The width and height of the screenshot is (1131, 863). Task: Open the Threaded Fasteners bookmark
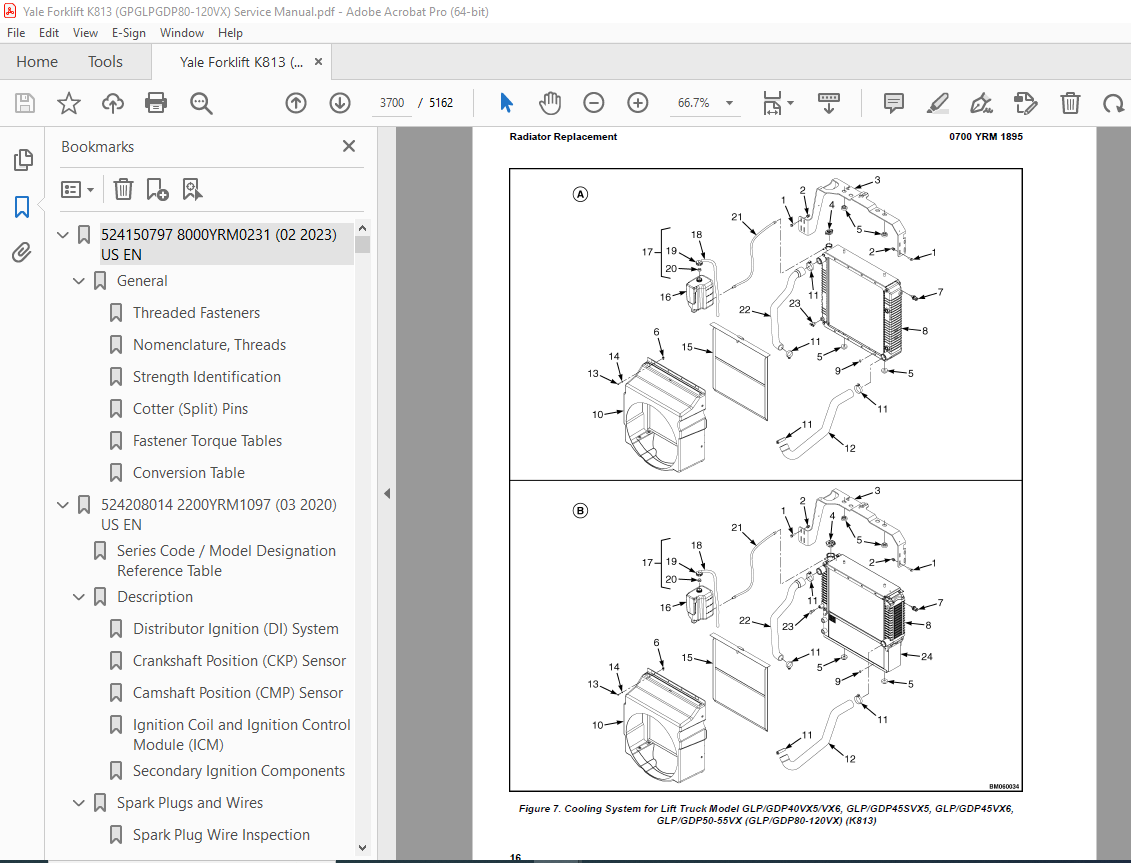196,312
